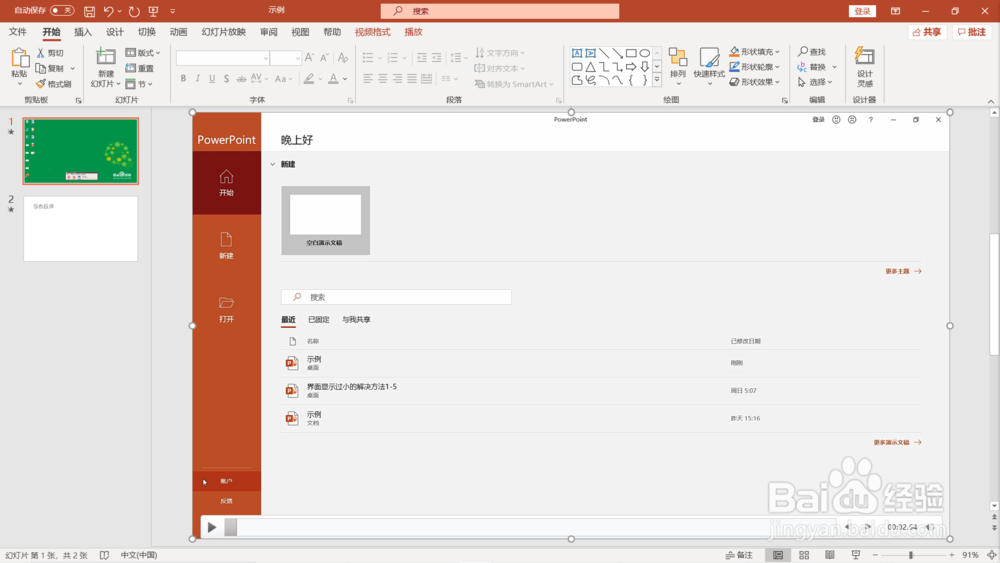Clear all text formatting

coord(342,57)
